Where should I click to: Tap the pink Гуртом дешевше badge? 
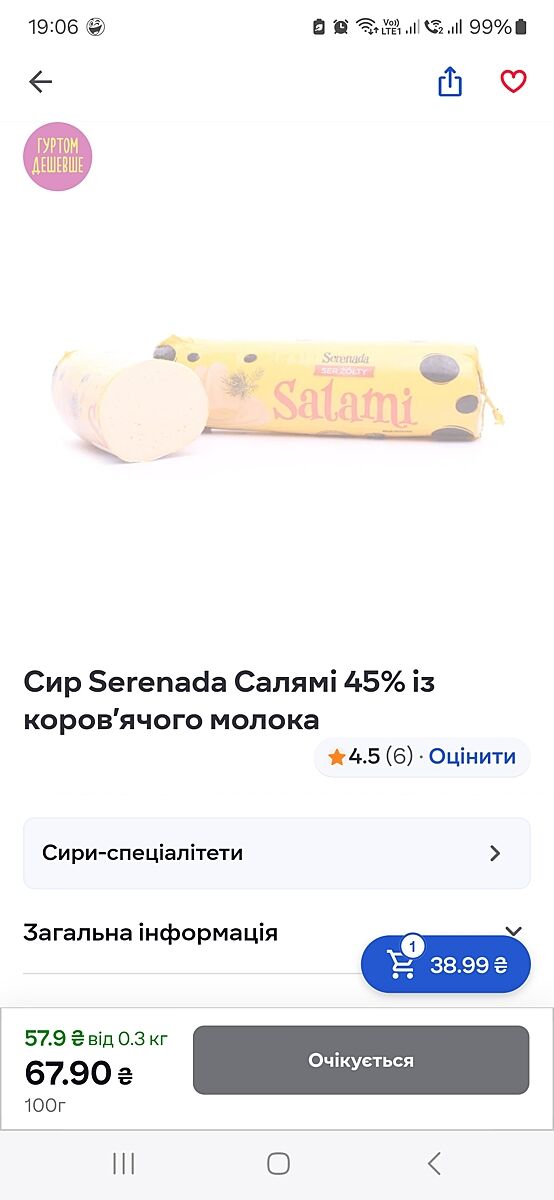click(58, 157)
